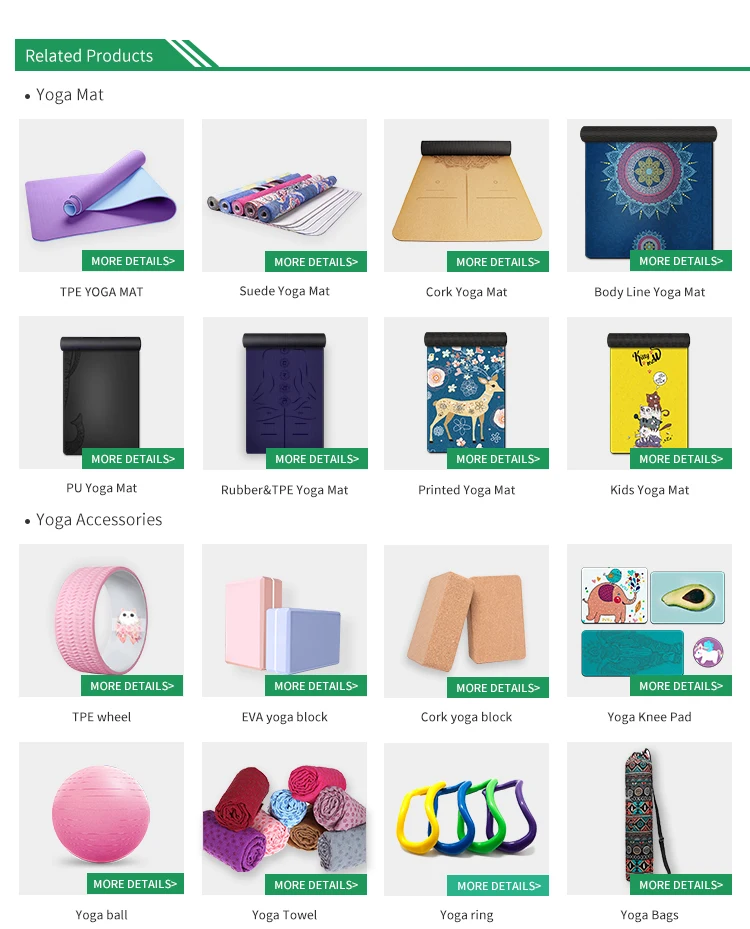750x929 pixels.
Task: Click MORE DETAILS on TPE Yoga Mat
Action: pos(133,261)
